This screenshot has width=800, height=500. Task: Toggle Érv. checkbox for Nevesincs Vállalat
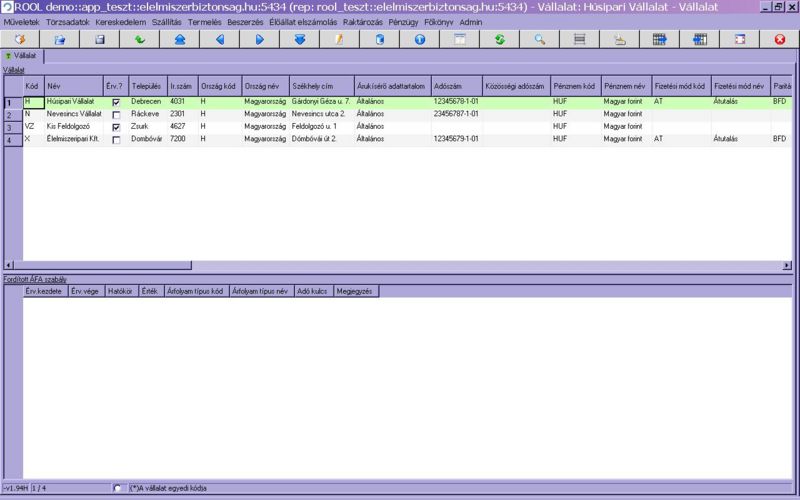click(x=116, y=115)
